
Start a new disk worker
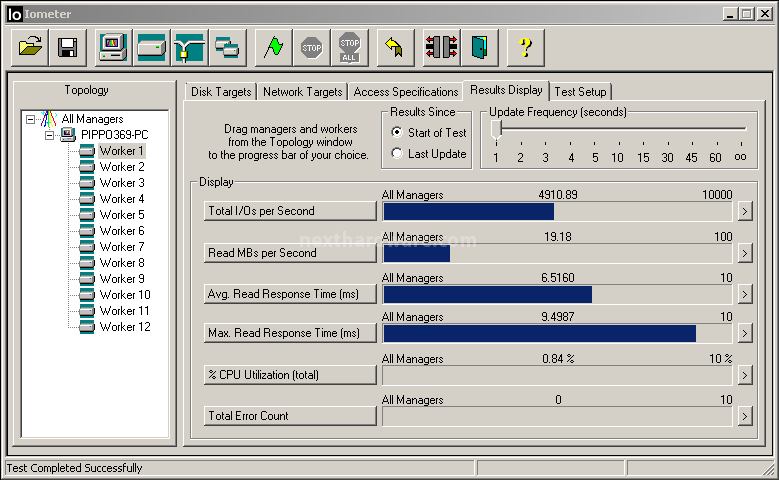pyautogui.click(x=152, y=48)
